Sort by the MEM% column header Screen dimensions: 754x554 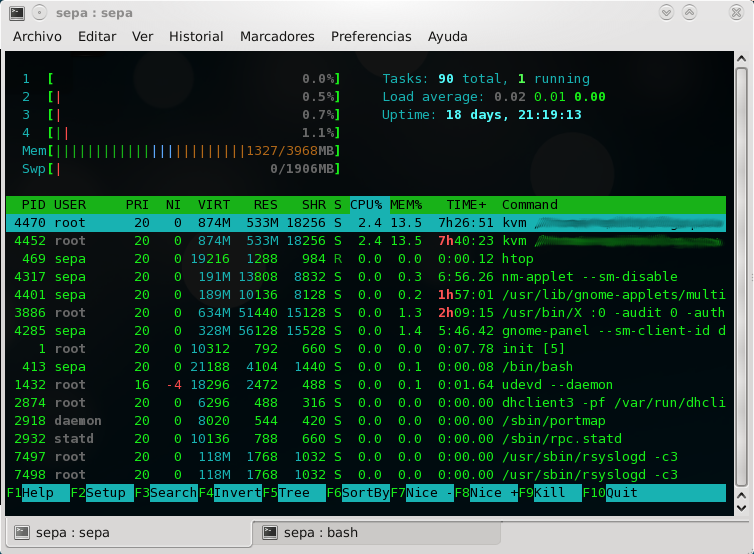point(406,205)
